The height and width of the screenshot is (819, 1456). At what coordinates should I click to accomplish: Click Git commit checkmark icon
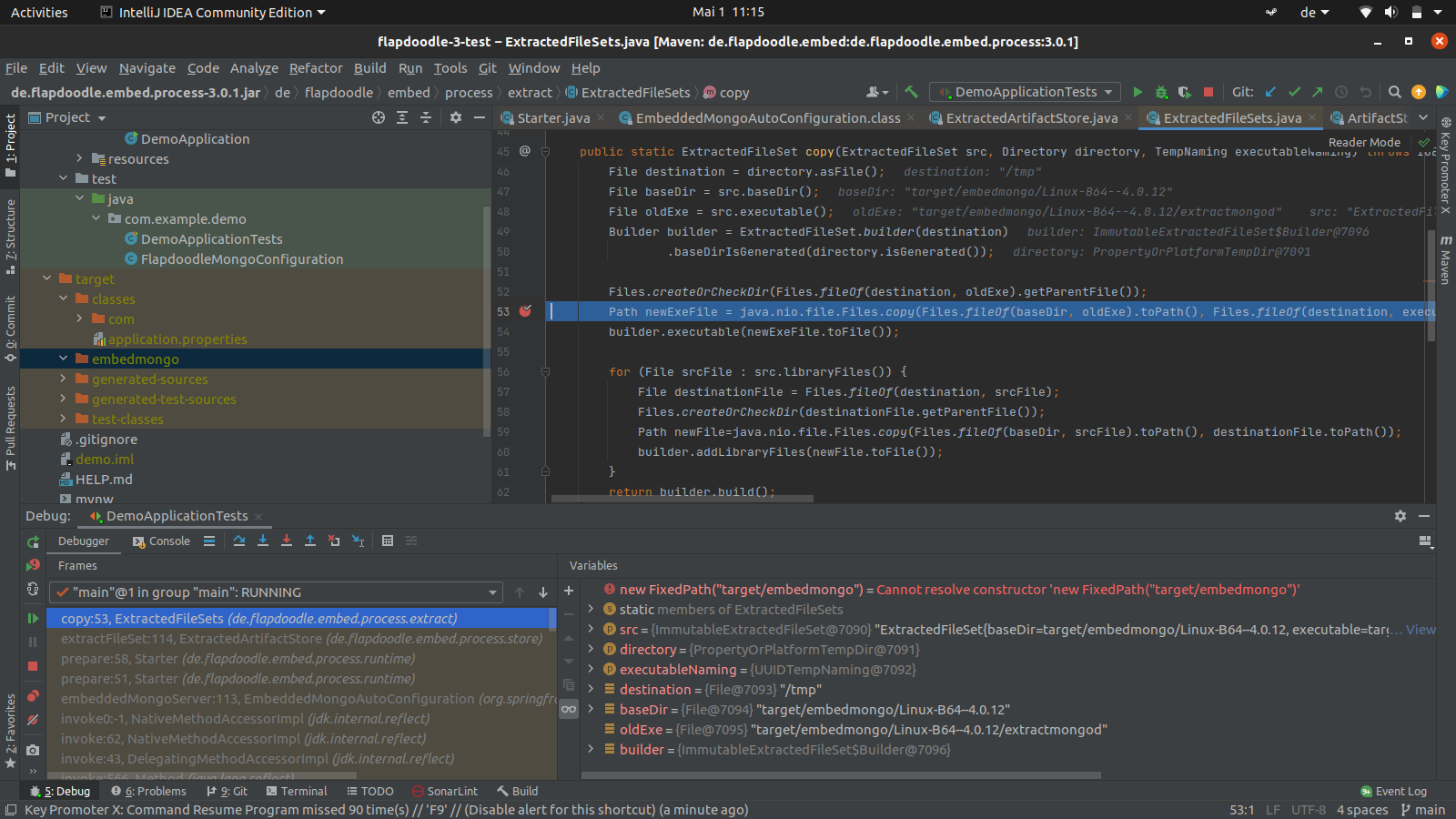click(x=1294, y=92)
